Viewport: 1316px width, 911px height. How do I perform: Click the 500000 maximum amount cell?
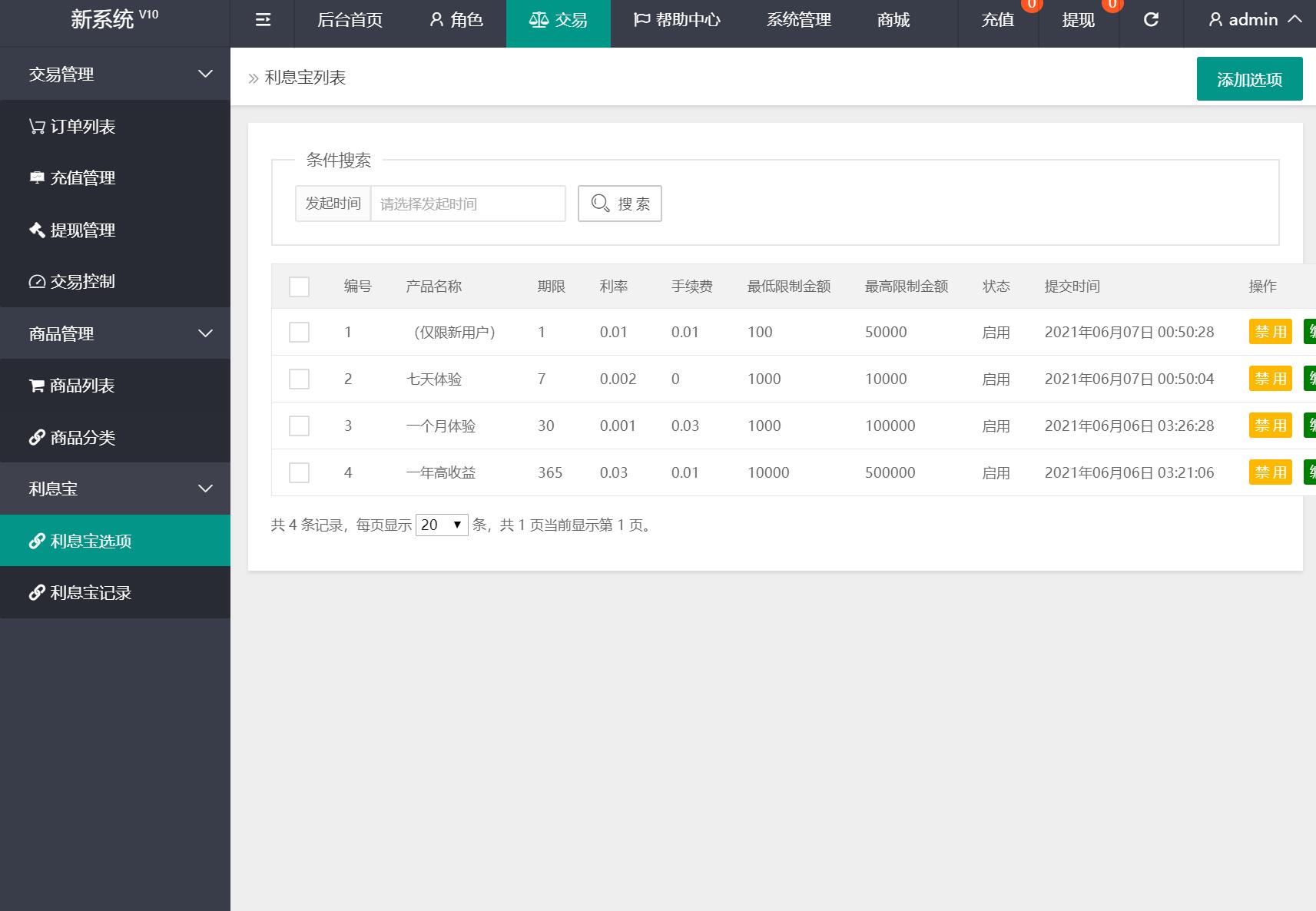[x=890, y=472]
